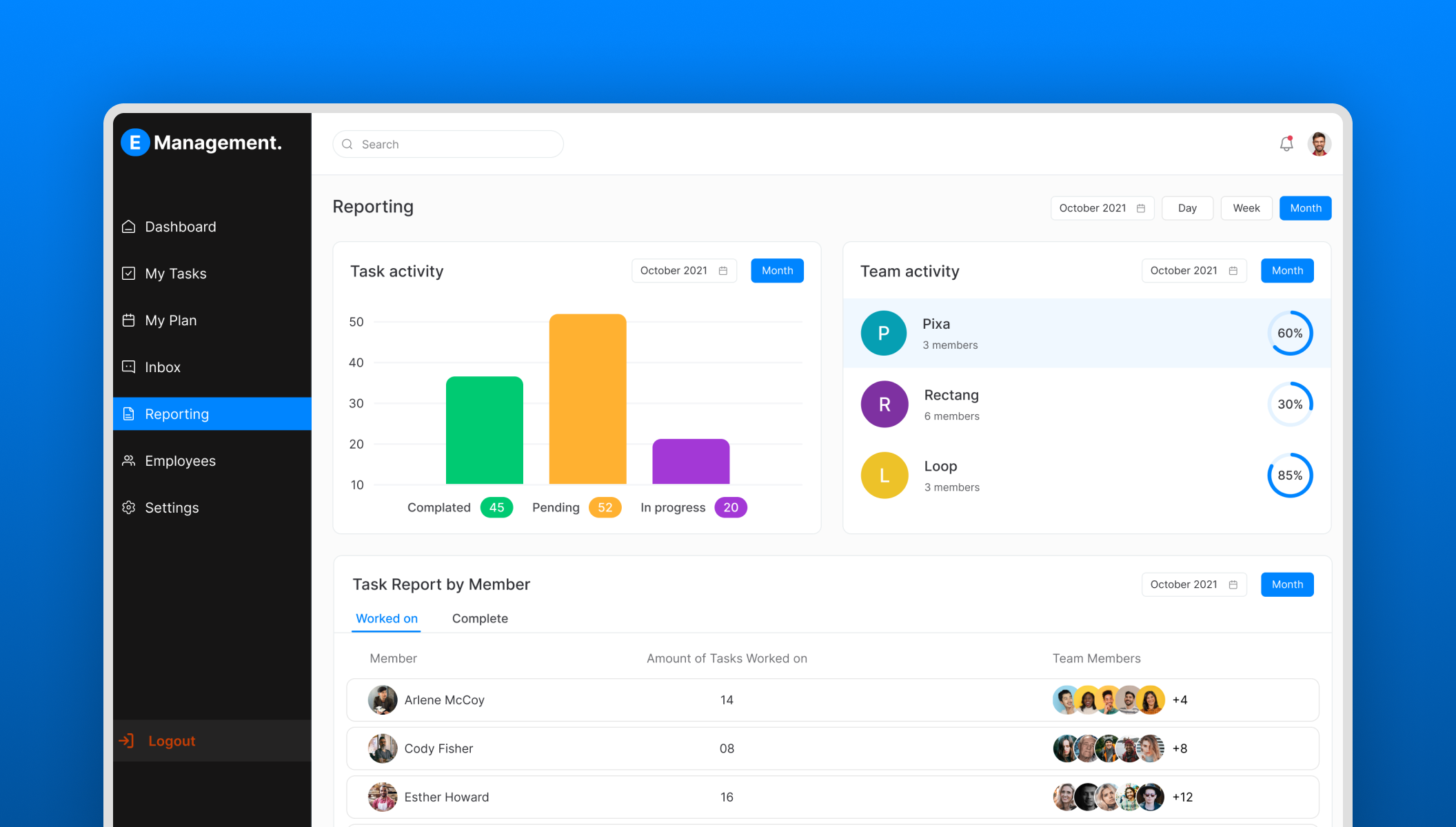Open Task activity October 2021 date picker
1456x827 pixels.
click(683, 271)
